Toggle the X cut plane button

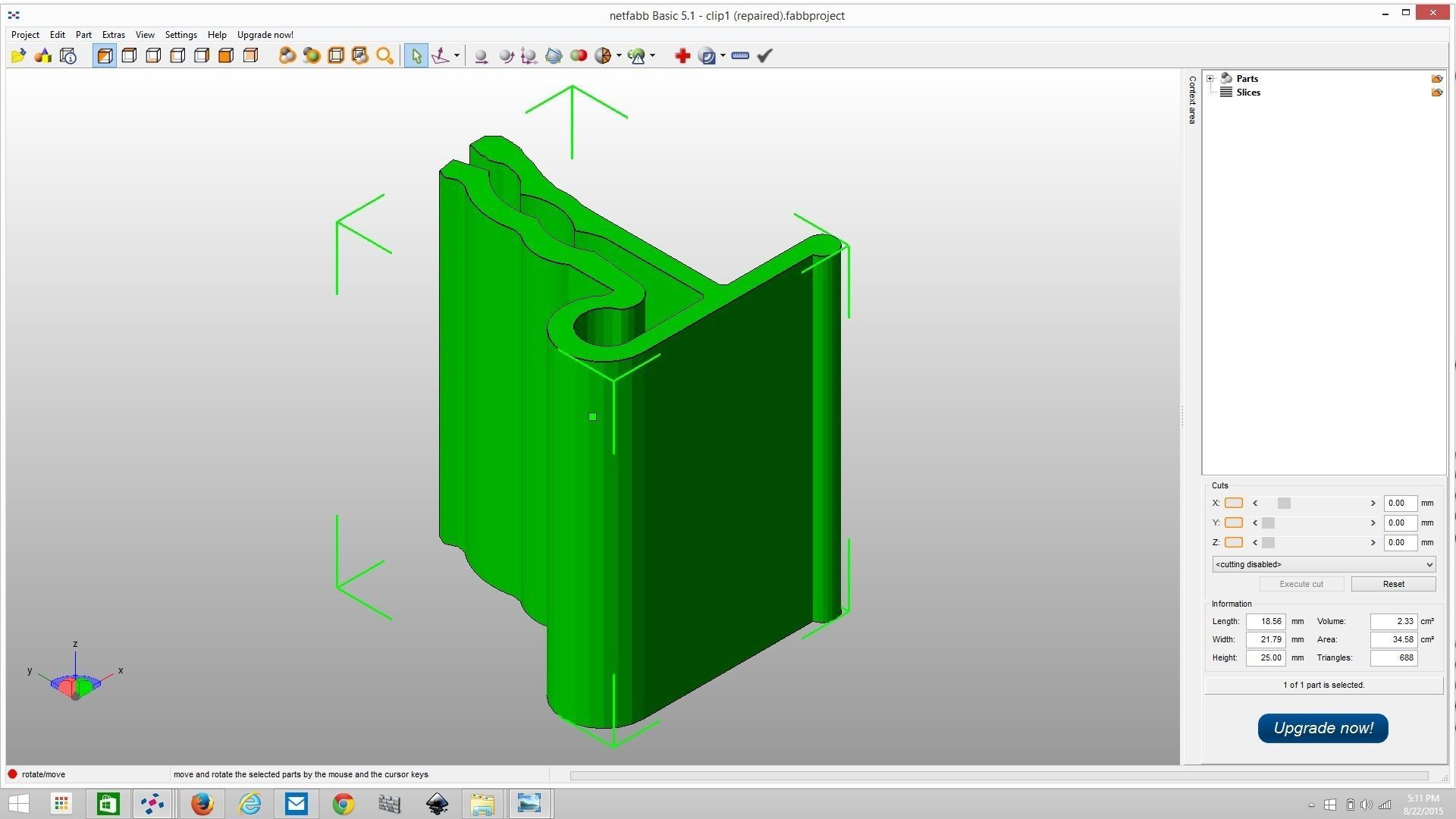tap(1234, 503)
